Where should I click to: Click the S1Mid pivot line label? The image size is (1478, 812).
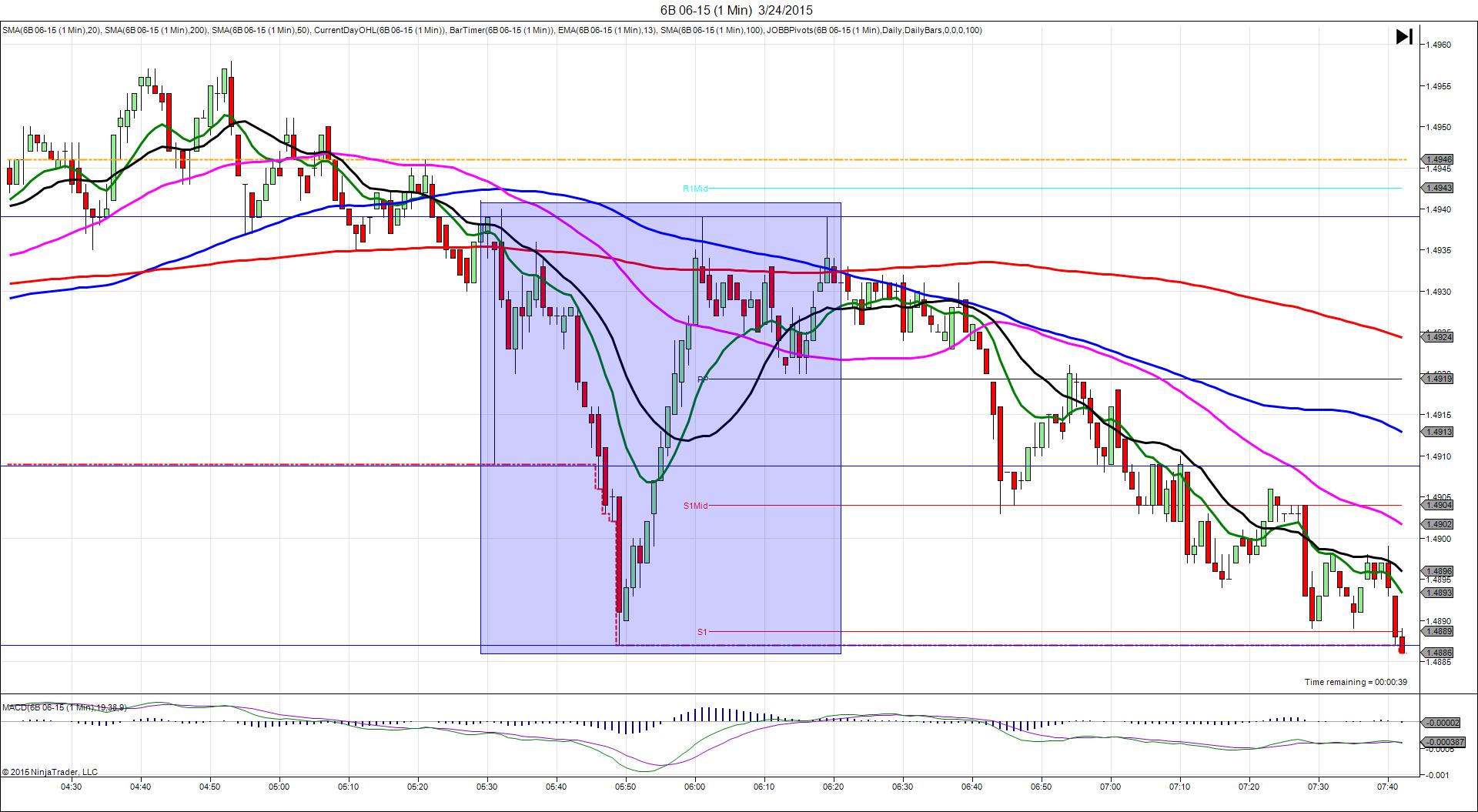pos(695,506)
